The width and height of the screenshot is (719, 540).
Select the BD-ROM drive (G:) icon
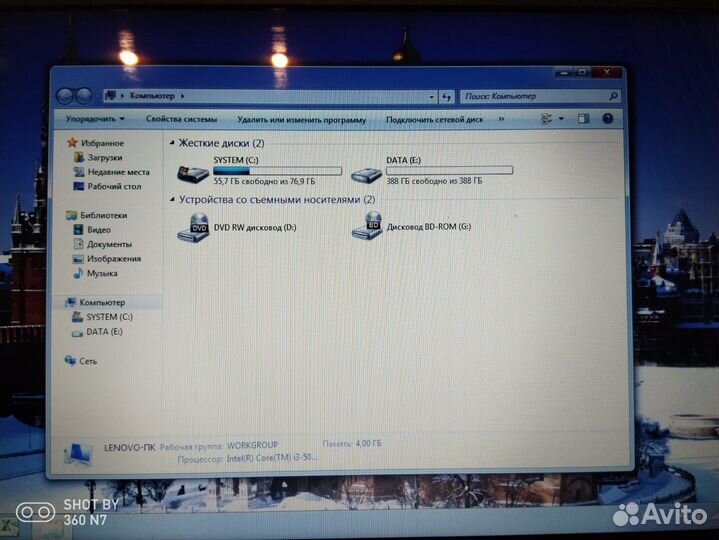[367, 226]
